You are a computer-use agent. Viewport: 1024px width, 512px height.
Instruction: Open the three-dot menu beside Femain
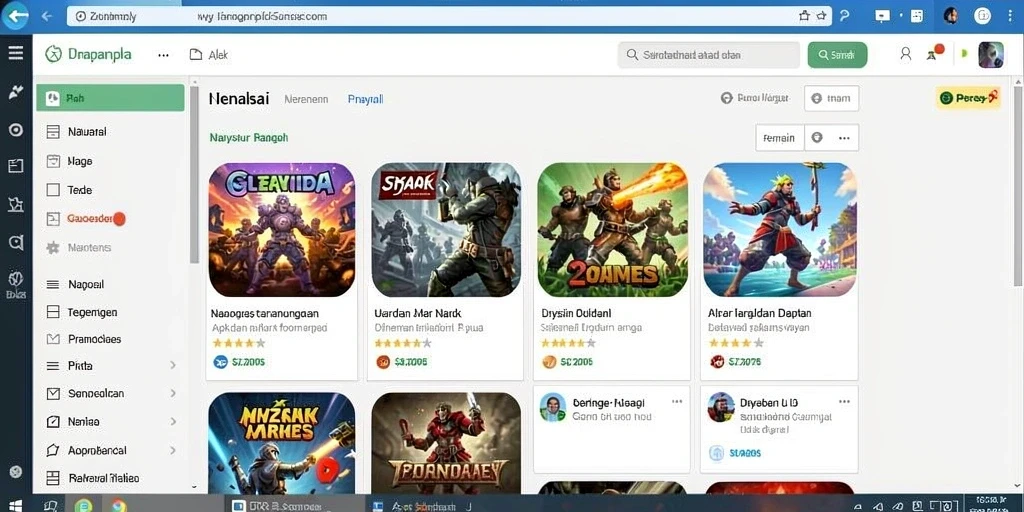[844, 138]
